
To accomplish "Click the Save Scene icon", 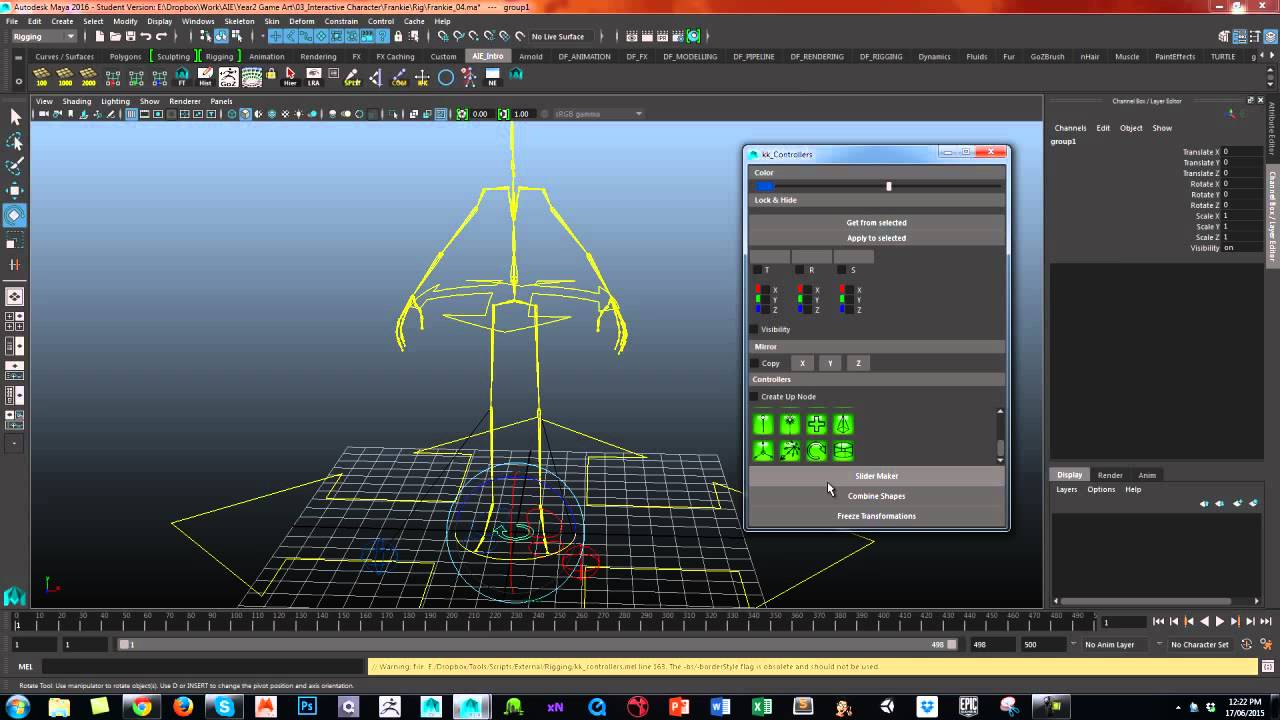I will click(130, 36).
